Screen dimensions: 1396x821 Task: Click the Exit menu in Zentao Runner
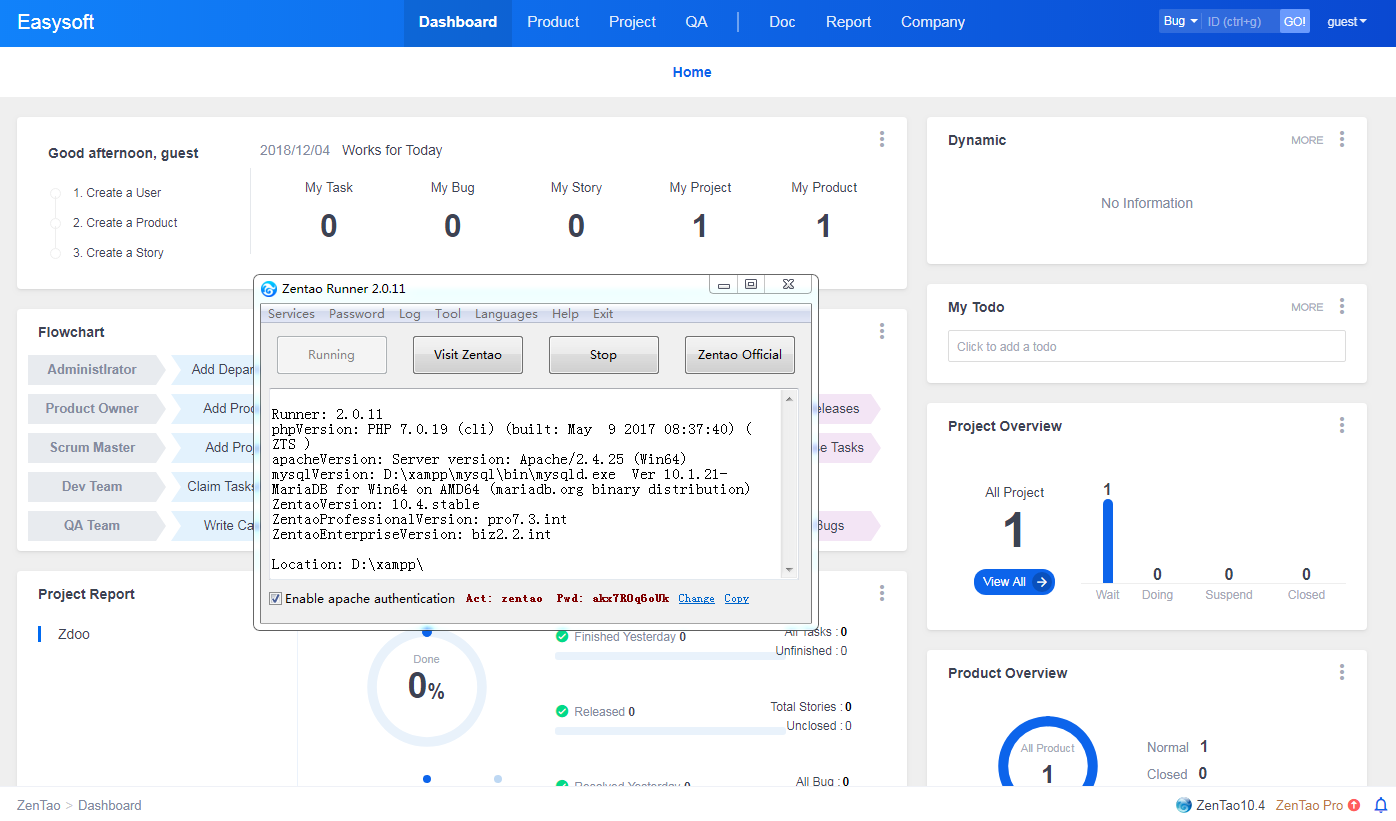click(x=603, y=314)
